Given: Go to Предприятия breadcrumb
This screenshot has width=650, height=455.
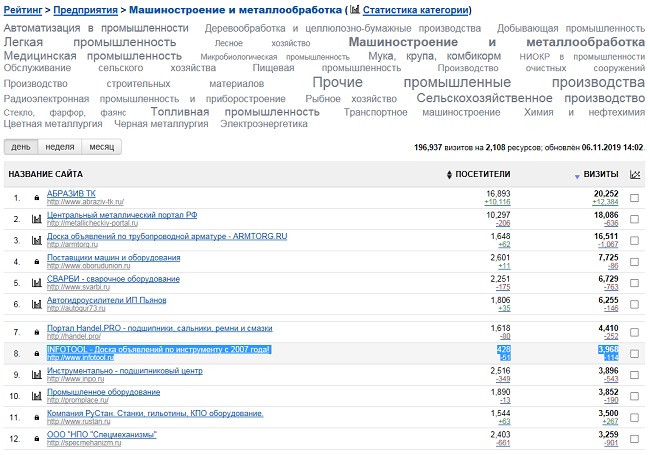Looking at the screenshot, I should [86, 10].
